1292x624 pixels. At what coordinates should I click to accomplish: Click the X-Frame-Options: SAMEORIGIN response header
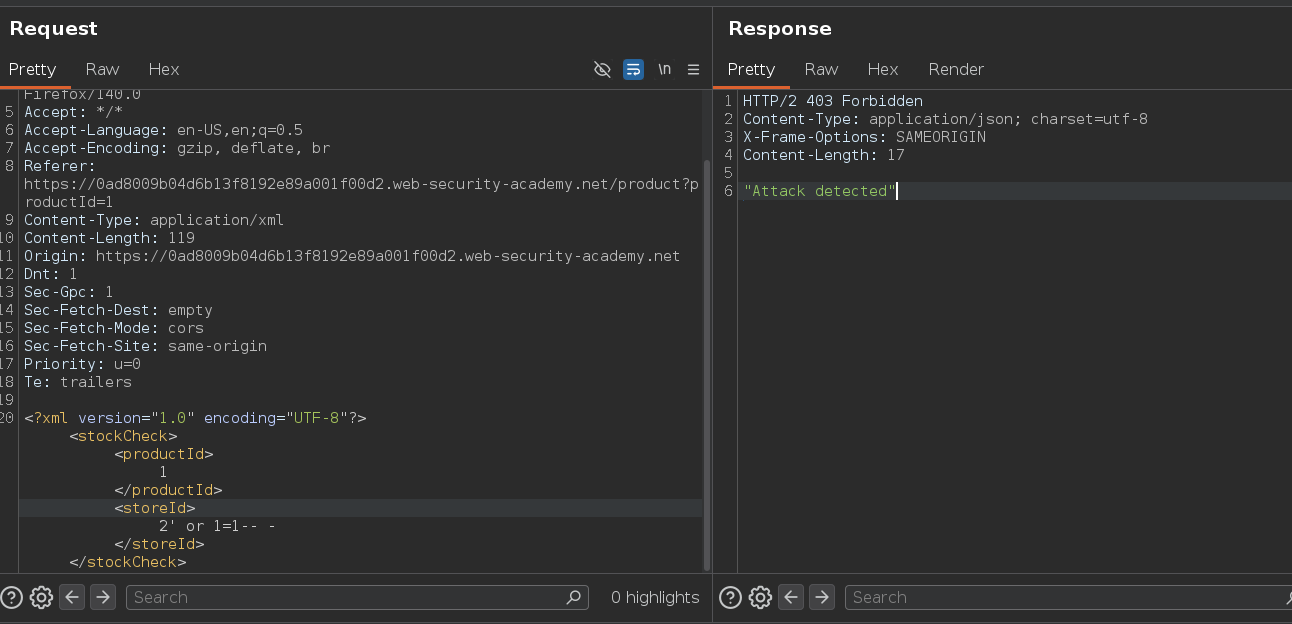pyautogui.click(x=864, y=137)
